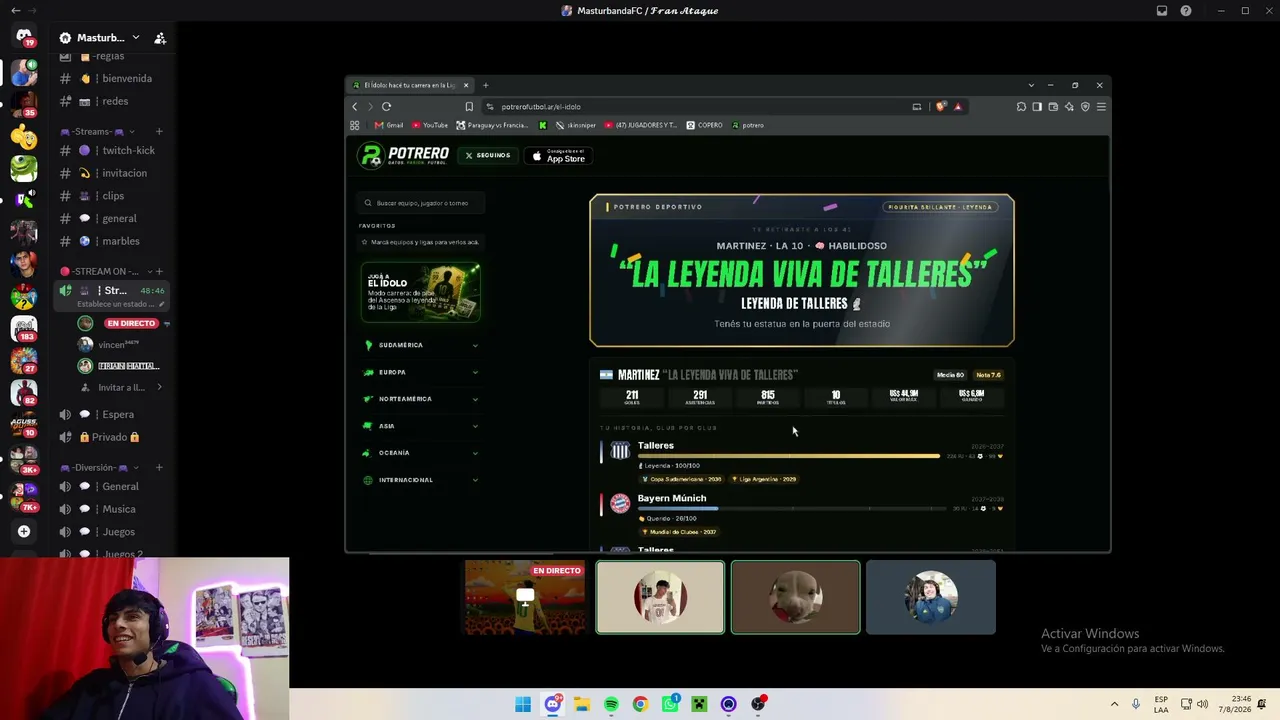Screen dimensions: 1280x720
Task: Open Google Chrome from the taskbar
Action: tap(640, 704)
